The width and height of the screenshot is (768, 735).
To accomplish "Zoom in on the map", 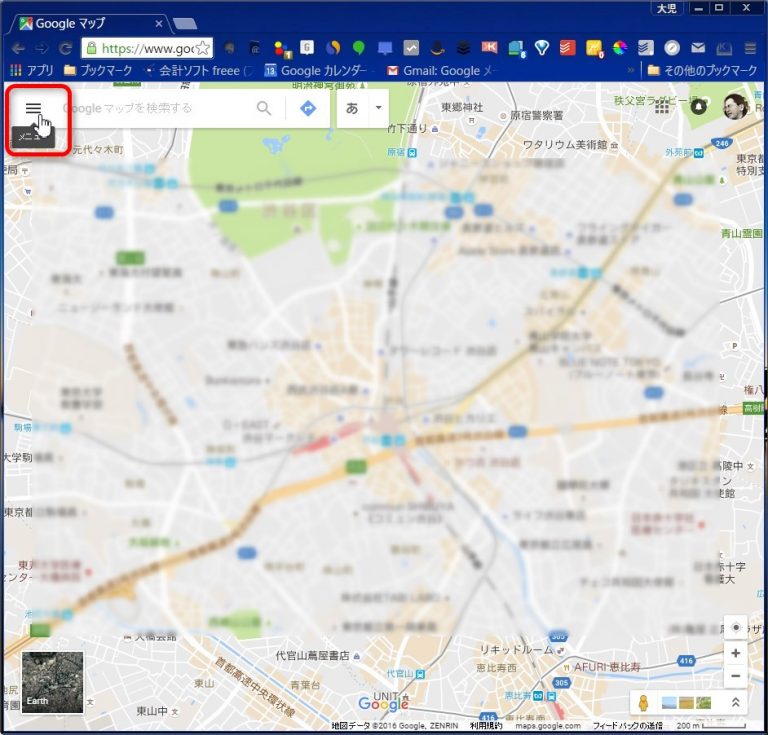I will point(736,653).
